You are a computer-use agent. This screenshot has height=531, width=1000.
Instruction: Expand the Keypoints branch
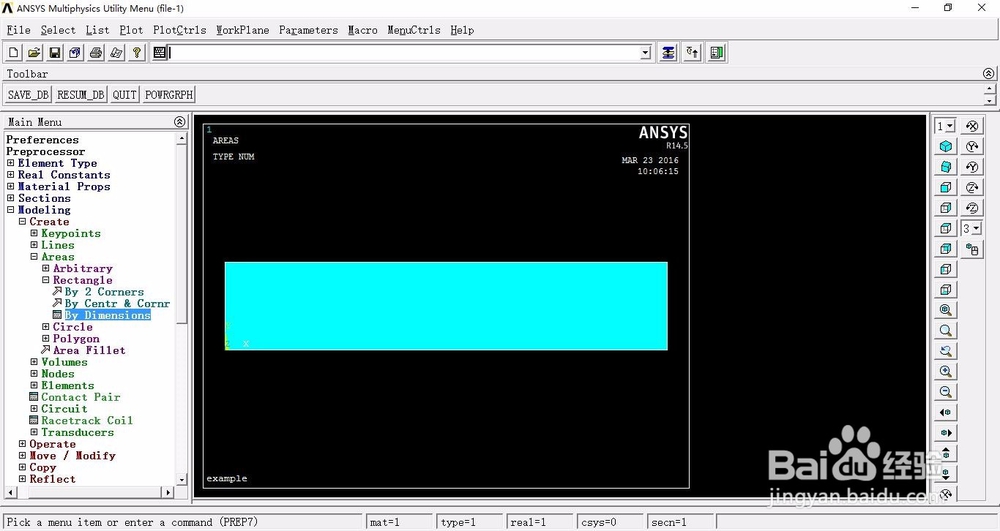34,233
